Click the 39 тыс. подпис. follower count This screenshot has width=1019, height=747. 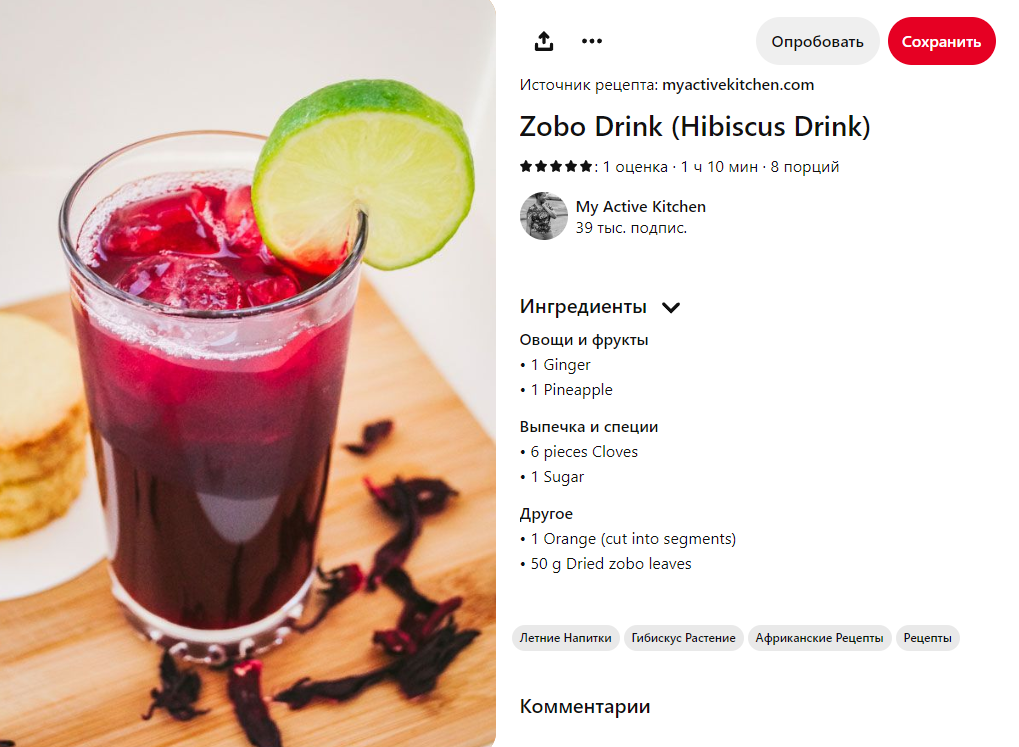[x=631, y=228]
